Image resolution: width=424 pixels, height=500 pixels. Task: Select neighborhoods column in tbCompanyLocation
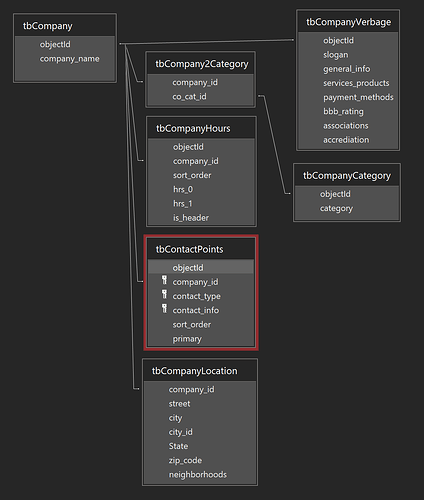pos(200,474)
